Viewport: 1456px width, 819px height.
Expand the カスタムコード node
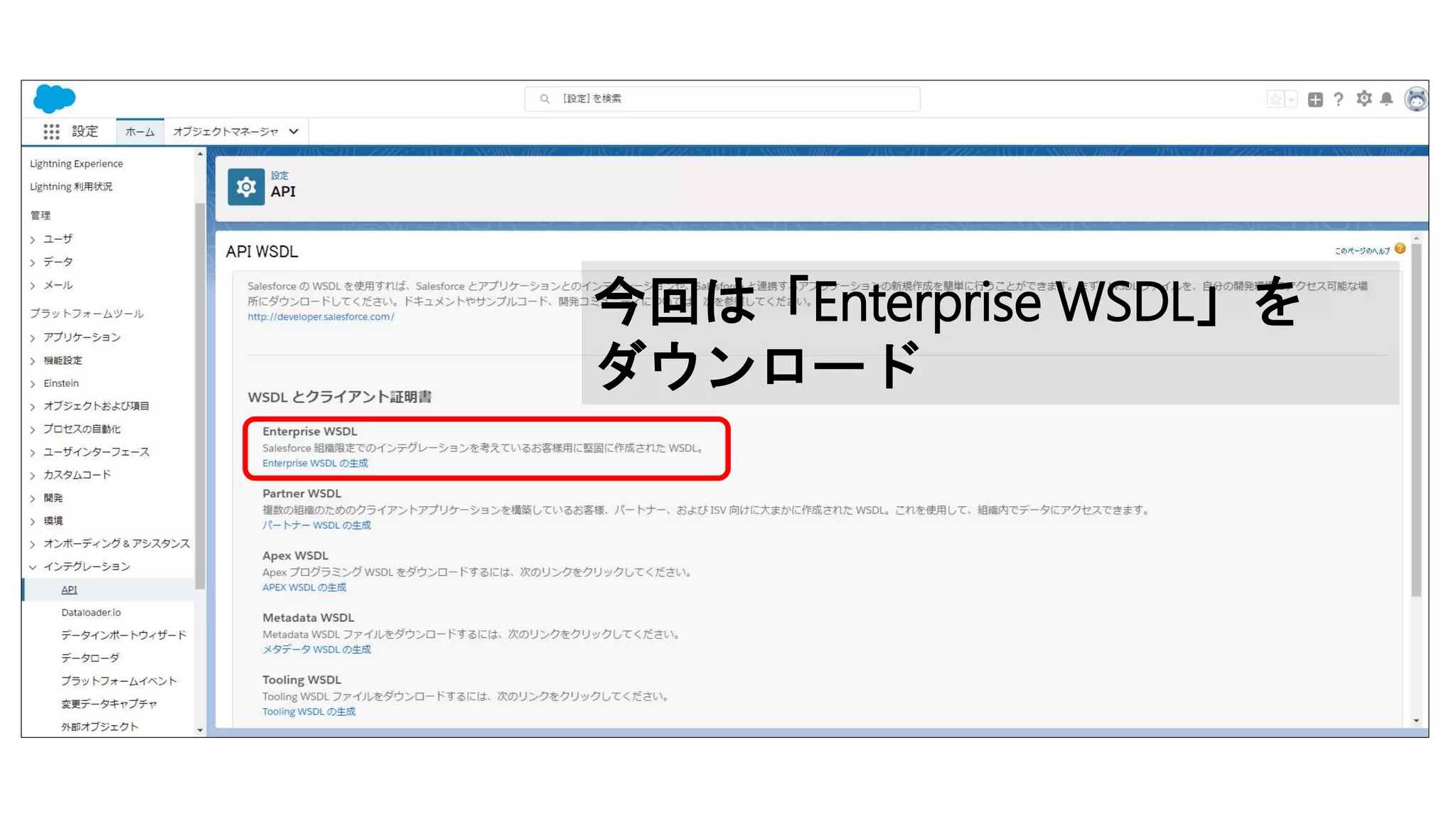coord(33,475)
